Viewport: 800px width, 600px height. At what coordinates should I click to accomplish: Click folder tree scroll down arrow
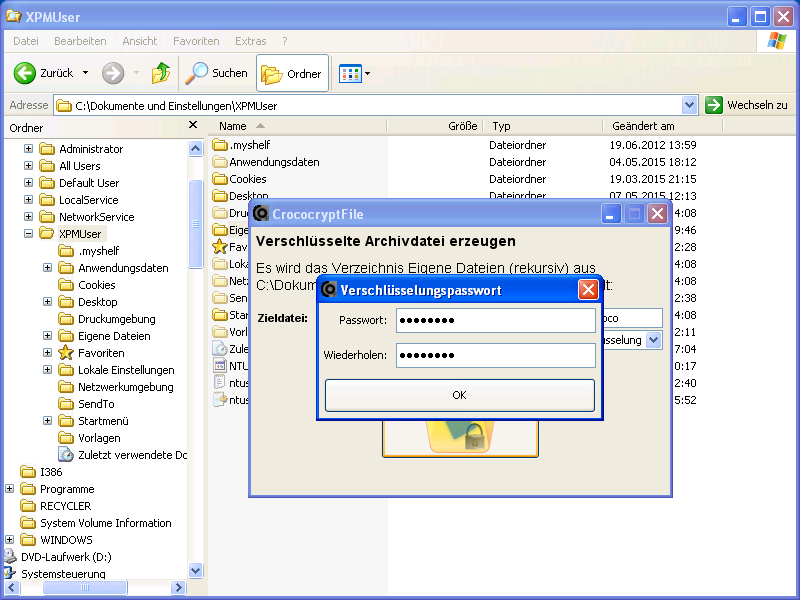[x=195, y=570]
